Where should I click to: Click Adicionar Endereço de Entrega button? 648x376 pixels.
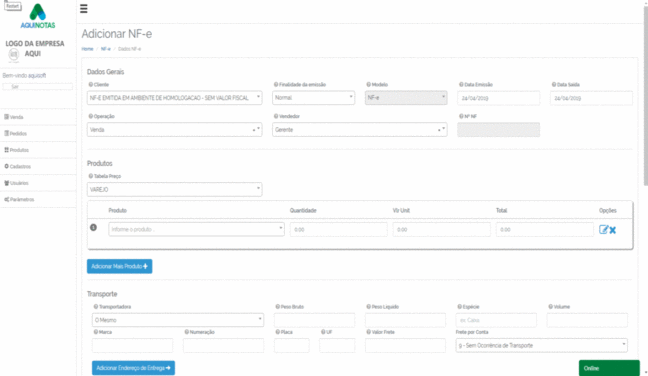point(133,368)
